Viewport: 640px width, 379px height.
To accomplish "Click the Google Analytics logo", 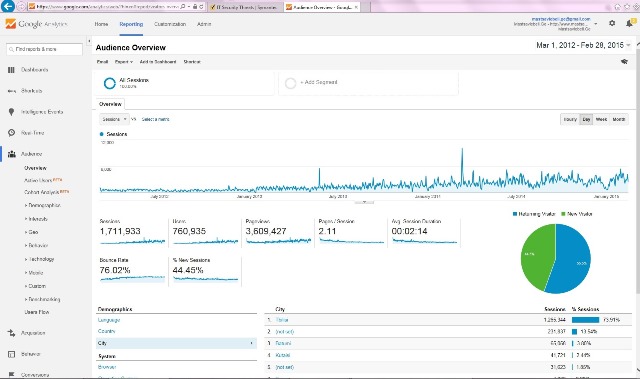I will point(36,24).
